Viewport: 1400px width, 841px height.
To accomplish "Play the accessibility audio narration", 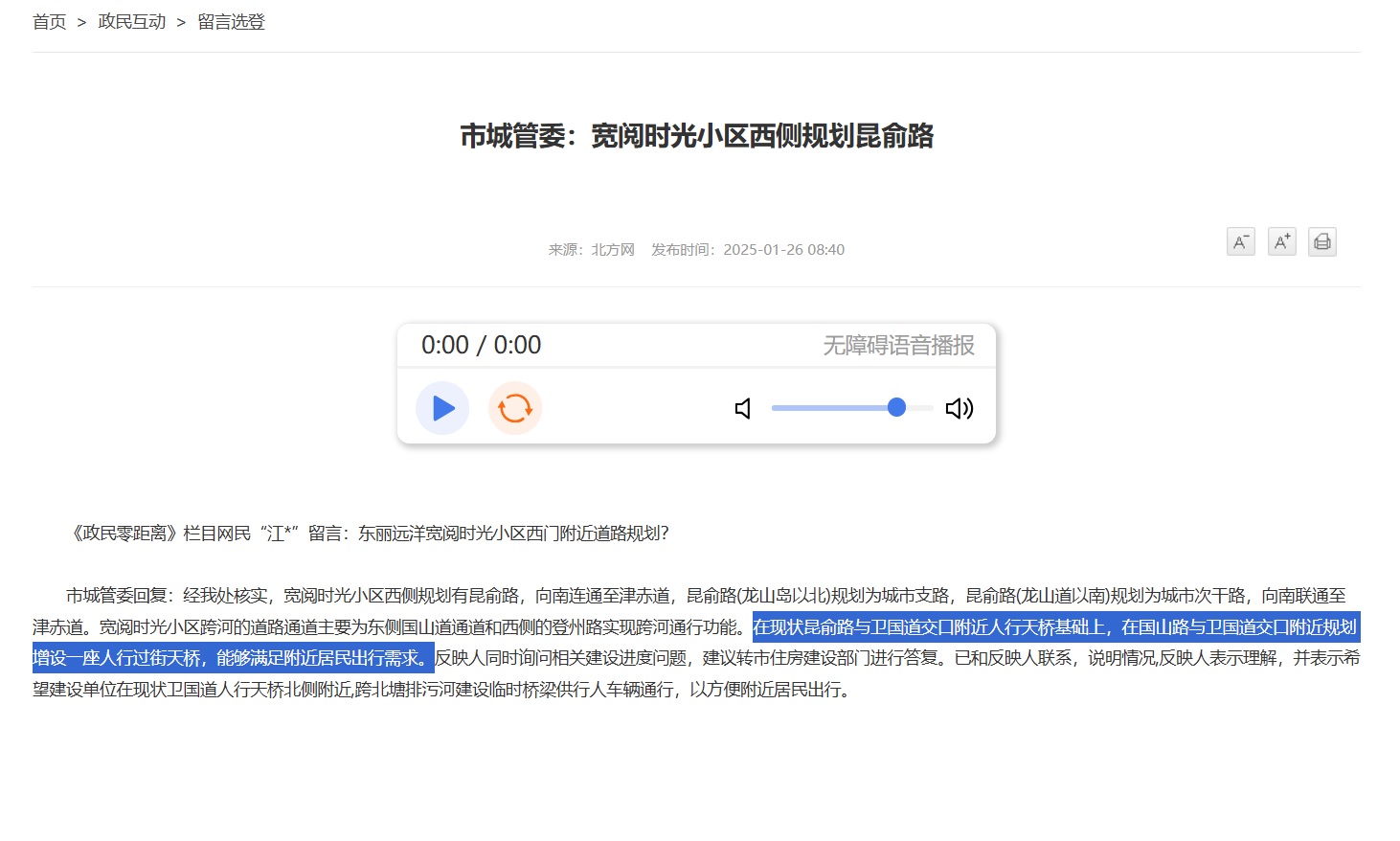I will click(x=441, y=408).
